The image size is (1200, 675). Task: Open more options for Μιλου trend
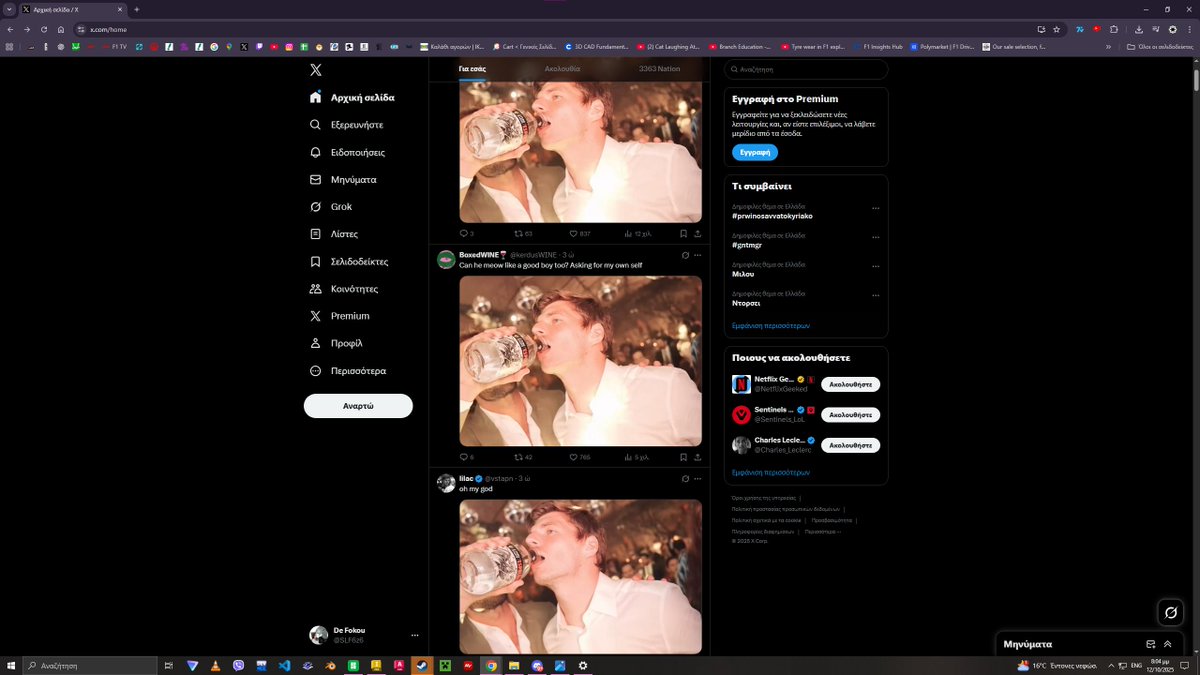click(x=876, y=266)
